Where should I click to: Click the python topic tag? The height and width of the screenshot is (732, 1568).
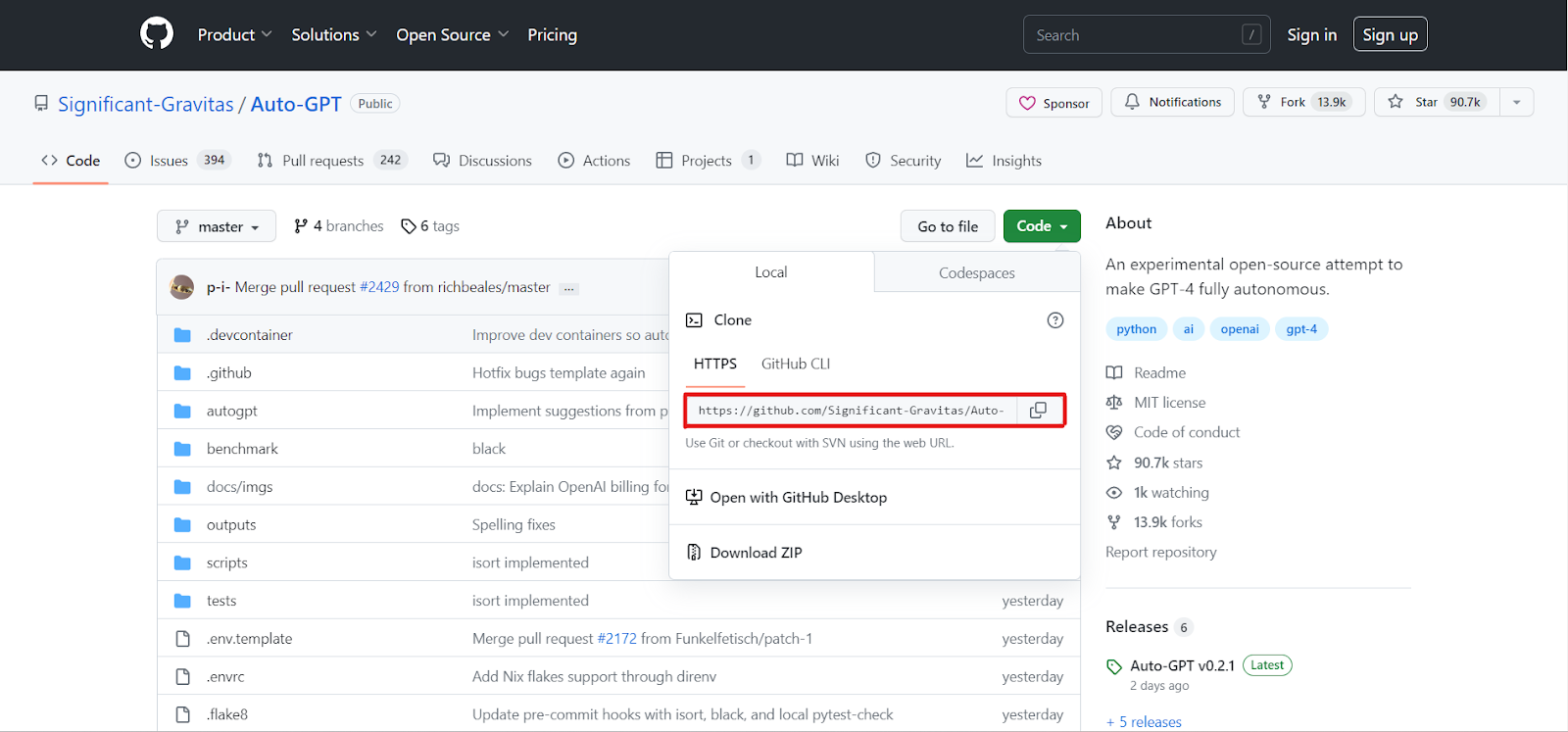[1136, 329]
